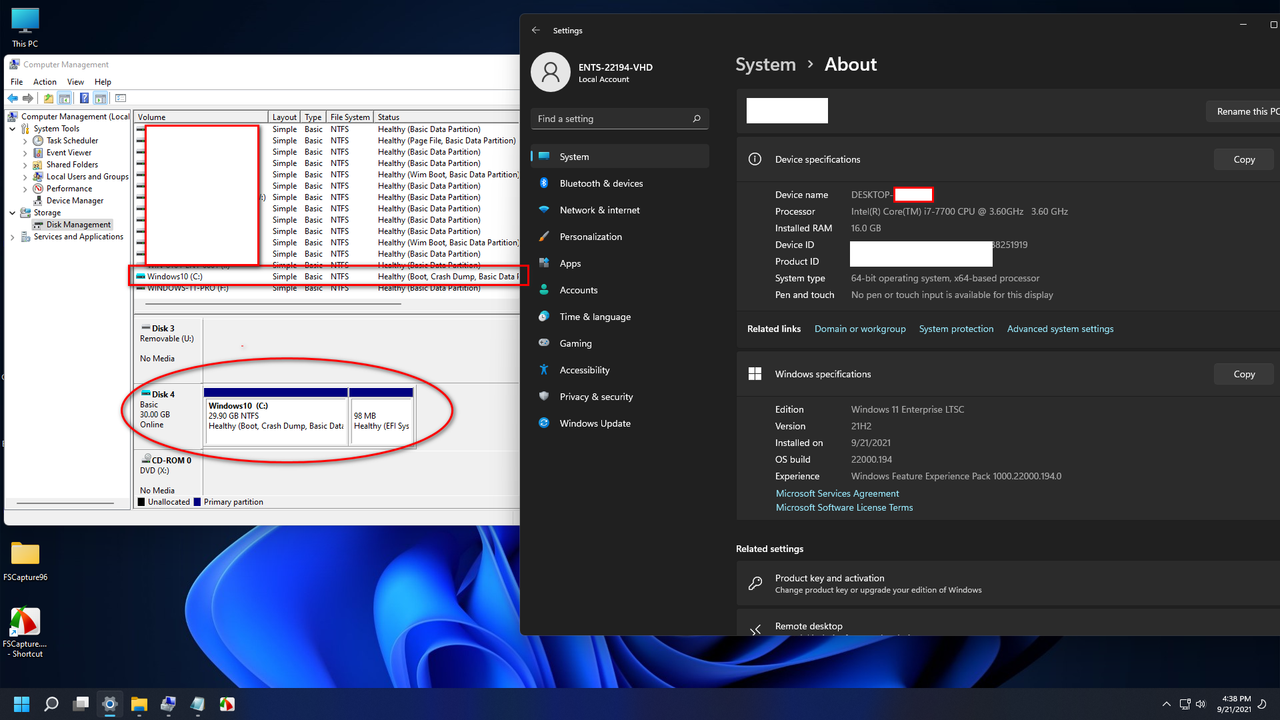Expand Performance tree node arrow
1280x720 pixels.
click(25, 188)
